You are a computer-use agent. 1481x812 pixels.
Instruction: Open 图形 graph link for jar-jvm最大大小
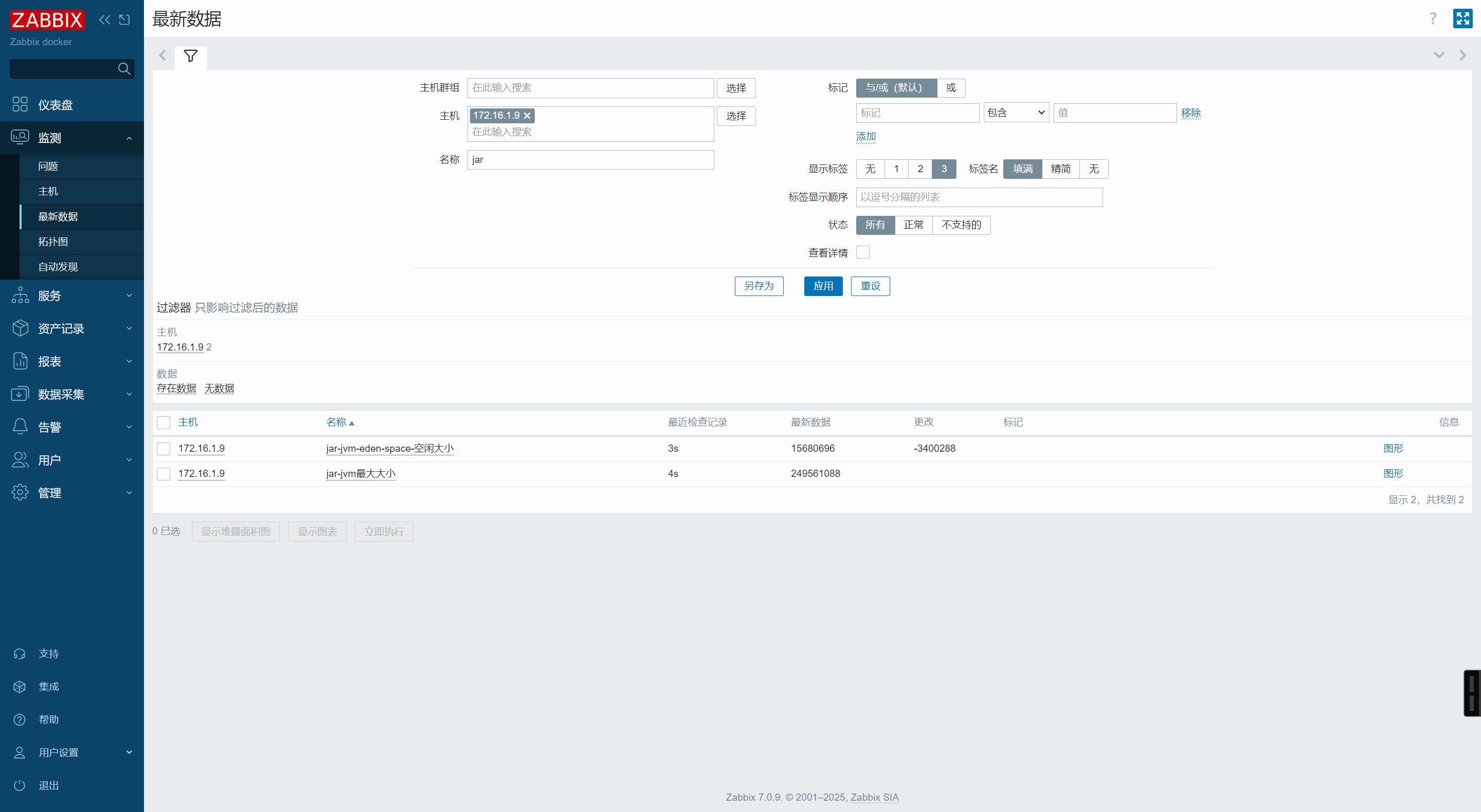click(x=1393, y=474)
